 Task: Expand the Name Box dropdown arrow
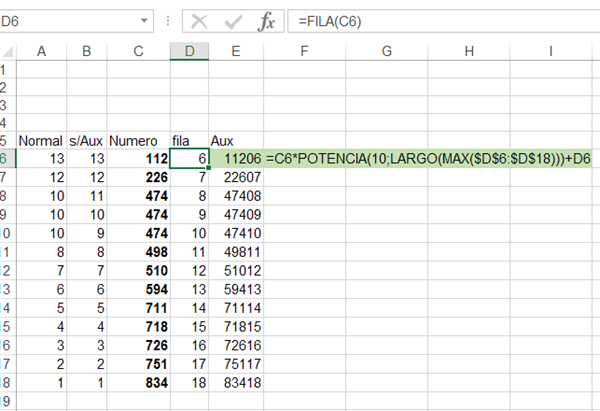click(x=146, y=22)
